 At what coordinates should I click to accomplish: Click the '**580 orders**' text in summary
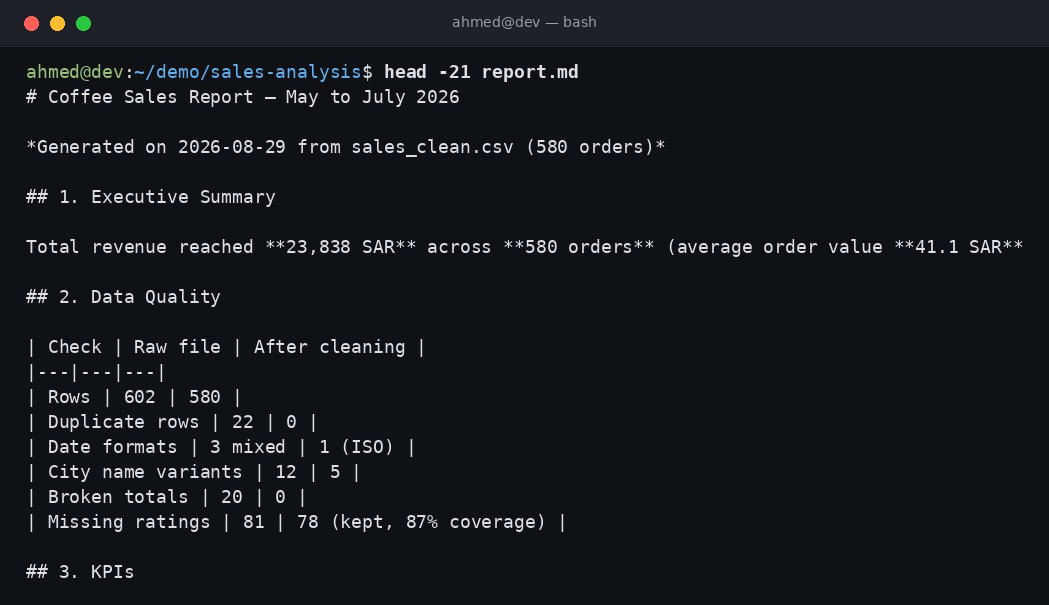[579, 247]
